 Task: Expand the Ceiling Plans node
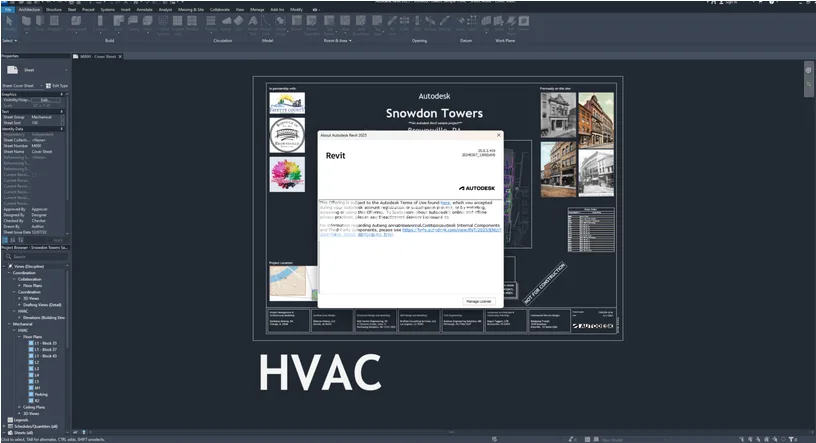pyautogui.click(x=19, y=407)
